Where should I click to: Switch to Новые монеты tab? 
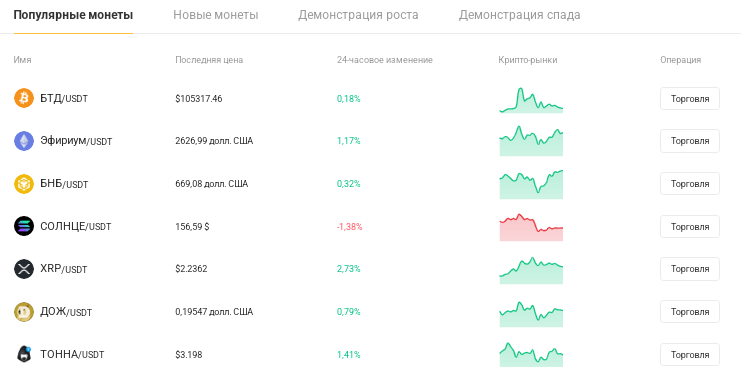click(215, 15)
